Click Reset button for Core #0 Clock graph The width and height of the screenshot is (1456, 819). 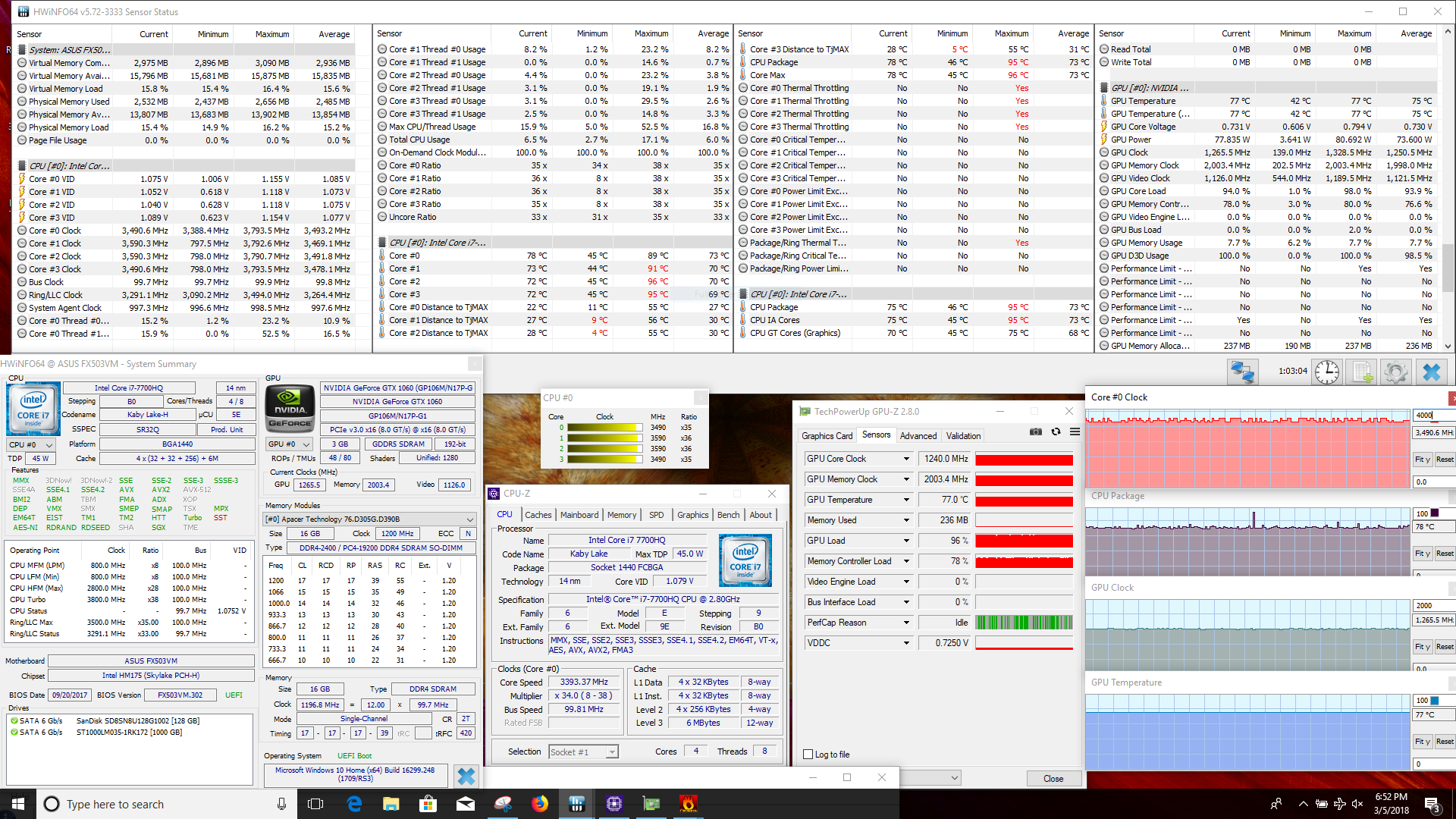pyautogui.click(x=1444, y=460)
